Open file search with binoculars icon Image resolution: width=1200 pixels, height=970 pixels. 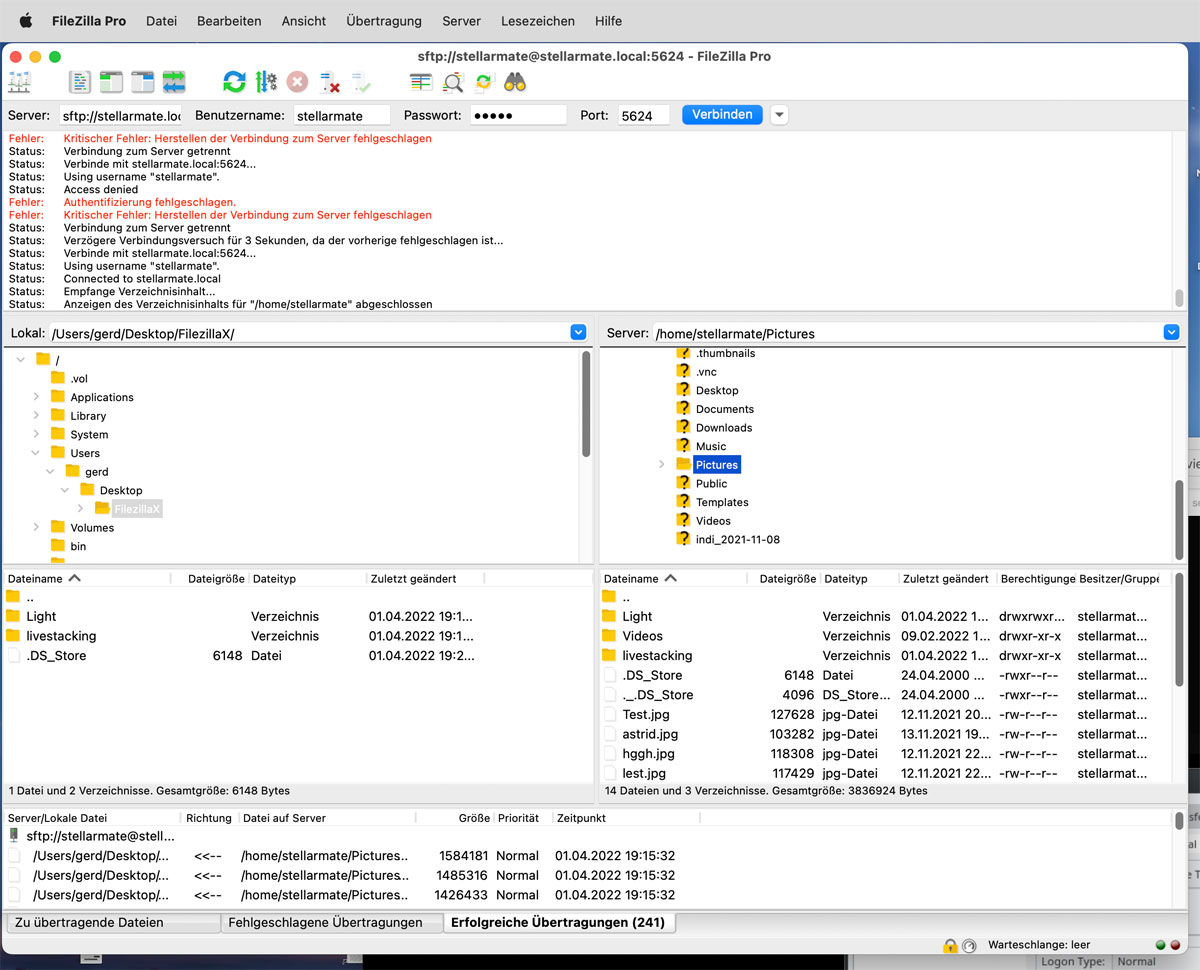(515, 82)
